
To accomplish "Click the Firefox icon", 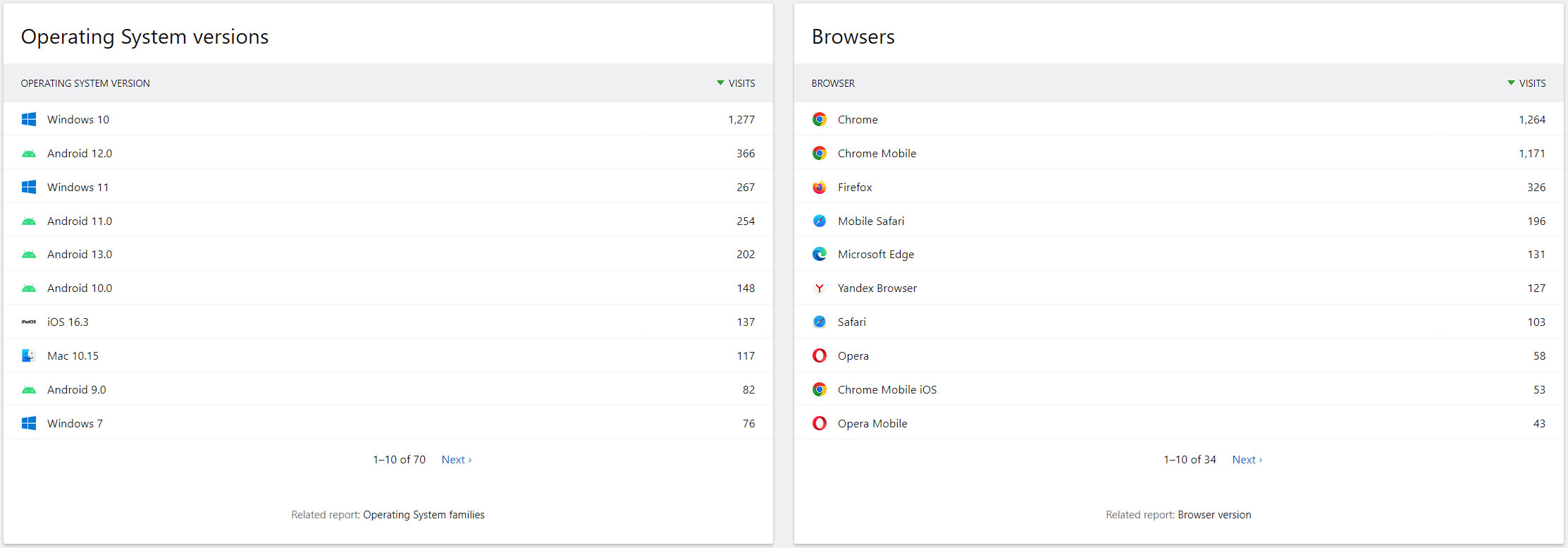I will 820,187.
